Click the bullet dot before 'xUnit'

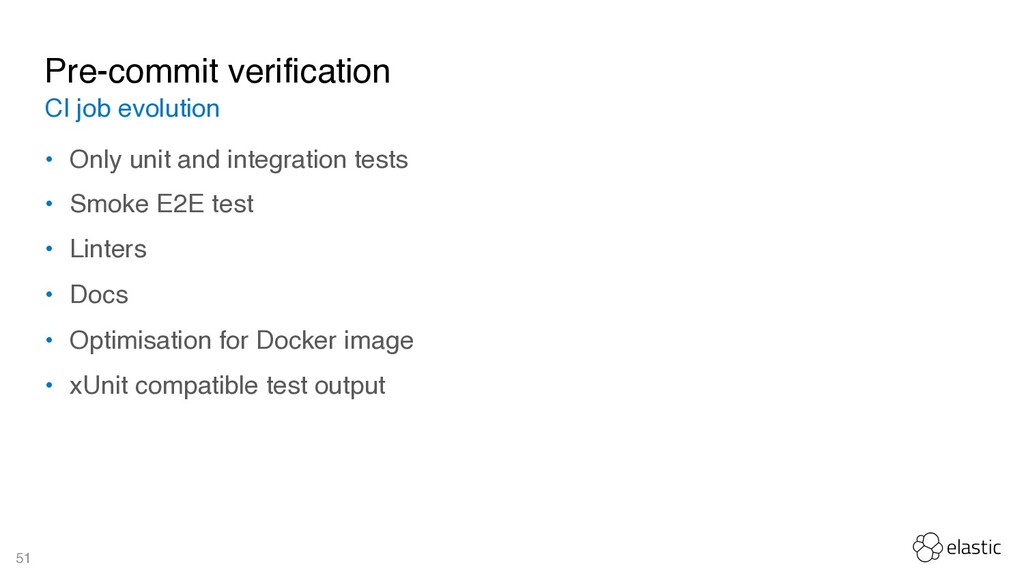(49, 385)
